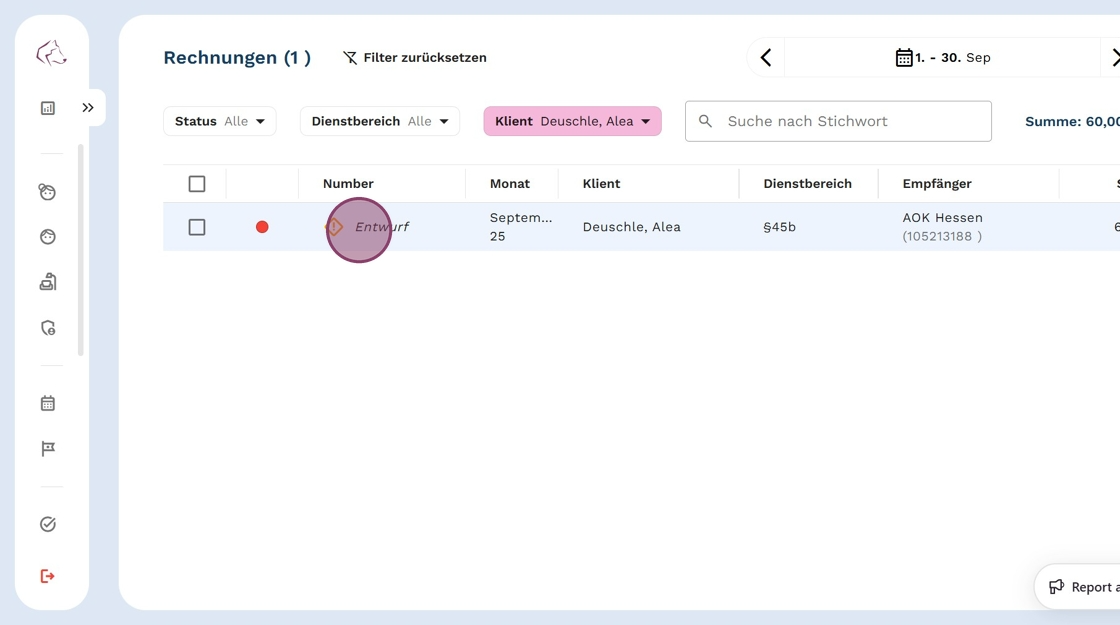Expand the sidebar with the double chevron
Image resolution: width=1120 pixels, height=625 pixels.
point(88,108)
